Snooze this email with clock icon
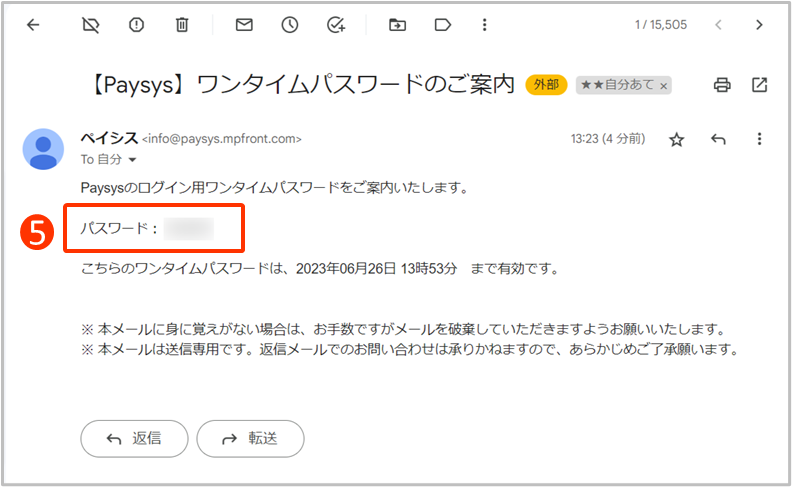This screenshot has height=487, width=792. click(290, 25)
